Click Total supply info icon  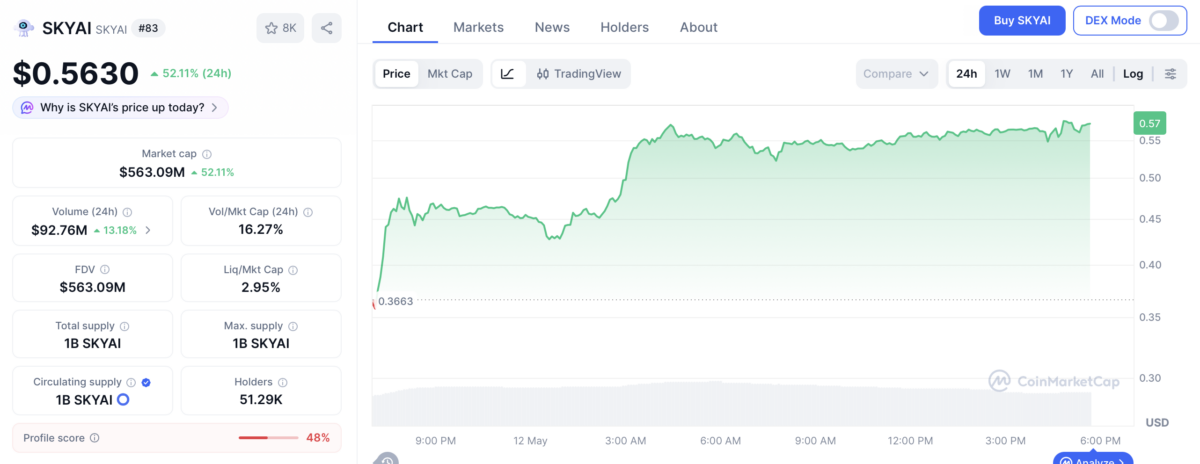point(124,326)
